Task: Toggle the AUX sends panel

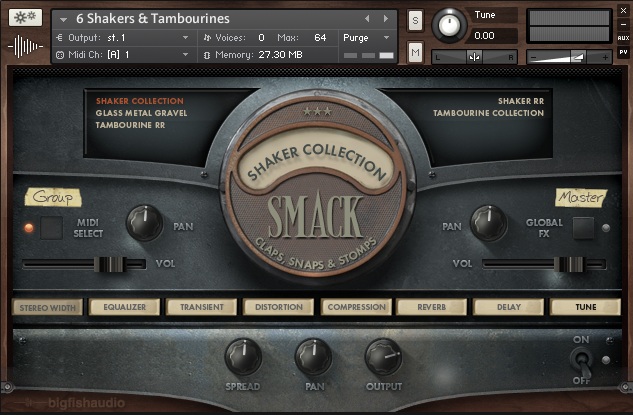Action: pyautogui.click(x=623, y=38)
